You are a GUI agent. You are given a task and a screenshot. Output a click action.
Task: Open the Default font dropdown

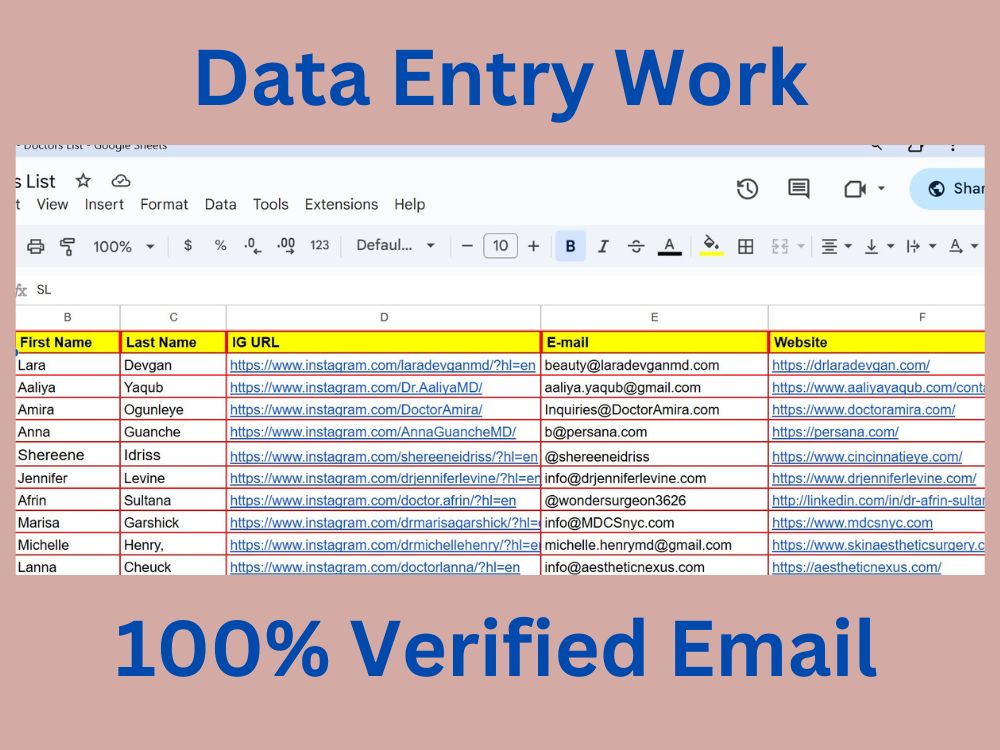pyautogui.click(x=395, y=246)
